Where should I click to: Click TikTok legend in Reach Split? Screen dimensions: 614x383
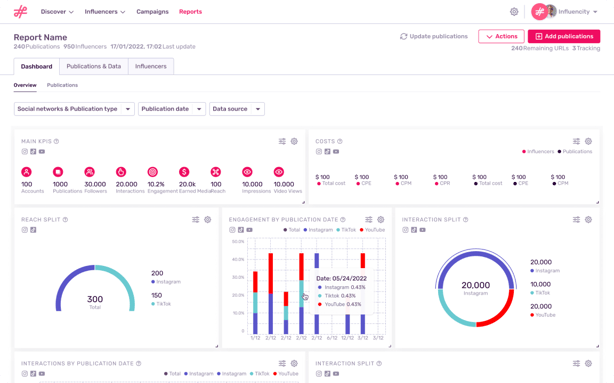[x=161, y=304]
